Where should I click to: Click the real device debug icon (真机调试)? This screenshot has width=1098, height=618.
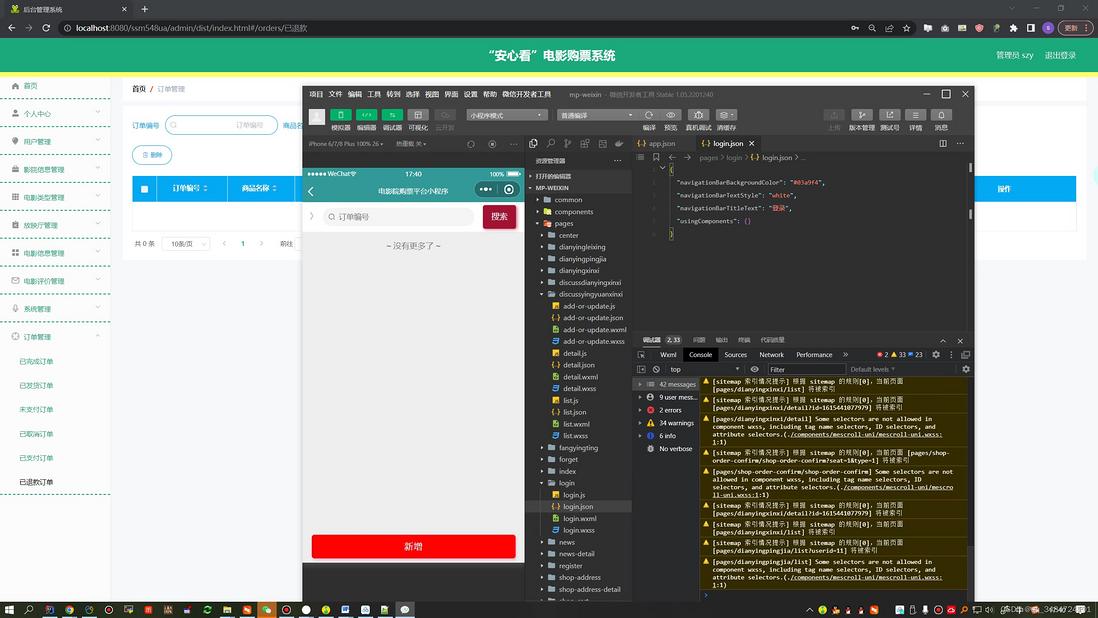699,115
